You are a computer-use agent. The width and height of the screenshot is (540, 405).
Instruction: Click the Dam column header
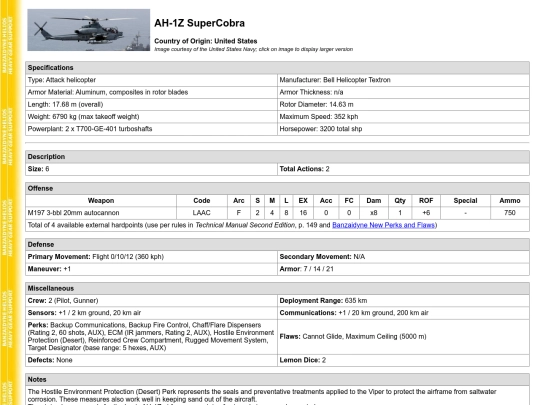(x=374, y=201)
